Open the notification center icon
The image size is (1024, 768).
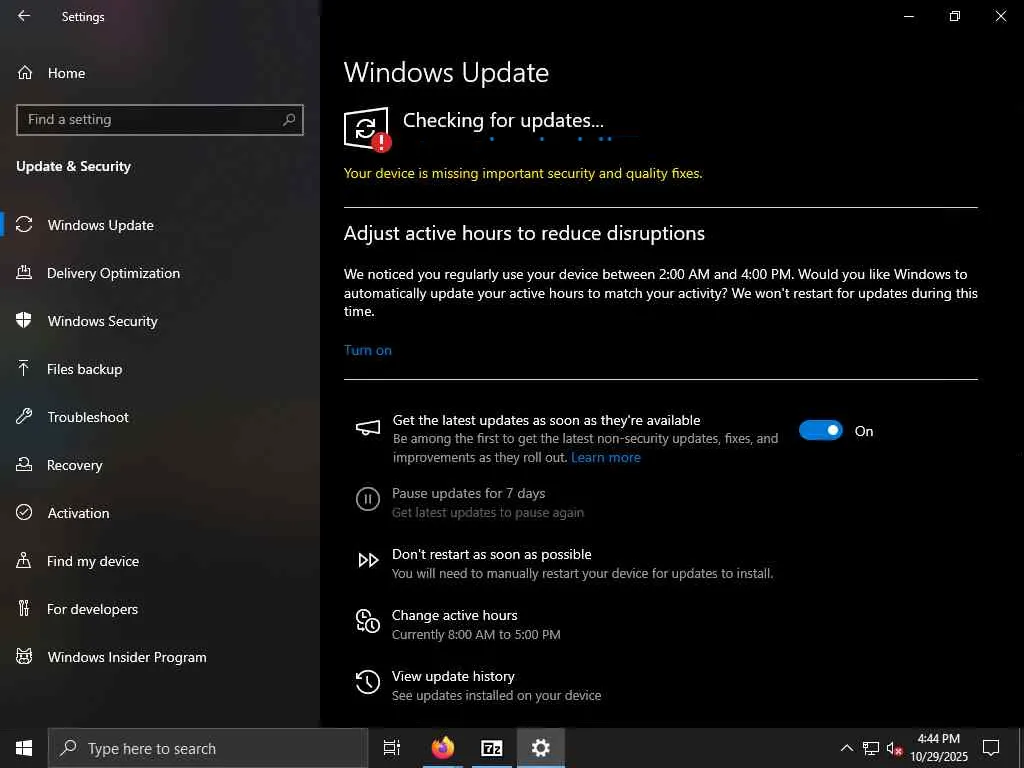coord(991,748)
